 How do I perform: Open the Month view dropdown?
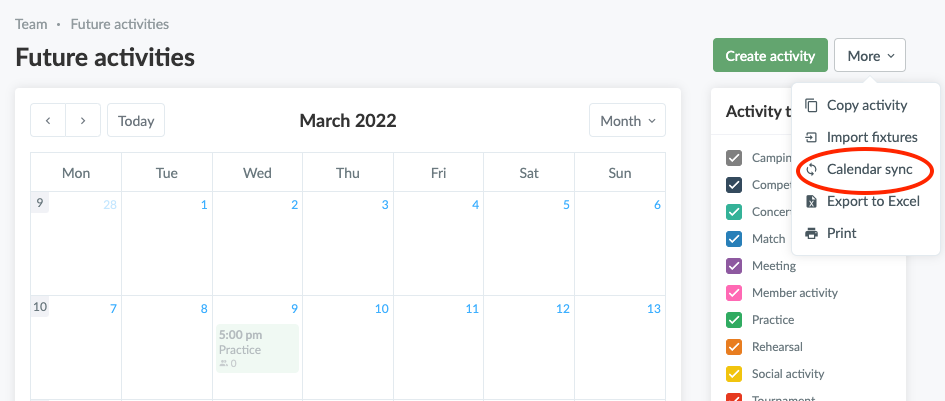click(x=627, y=121)
